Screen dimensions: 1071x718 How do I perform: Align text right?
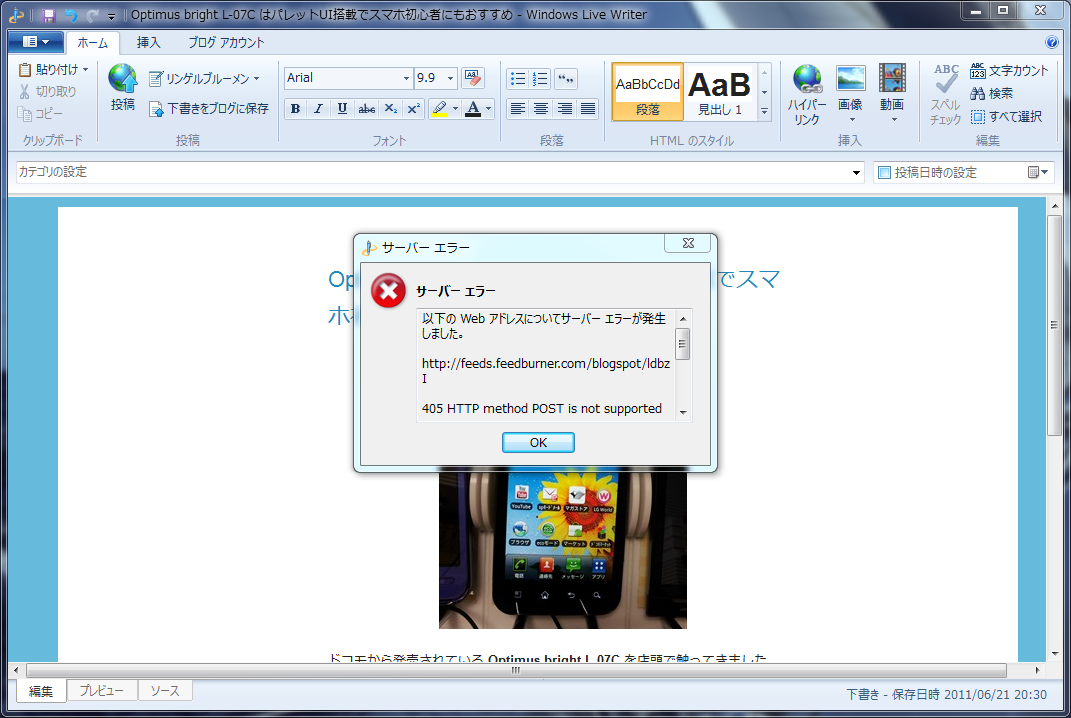click(x=564, y=109)
